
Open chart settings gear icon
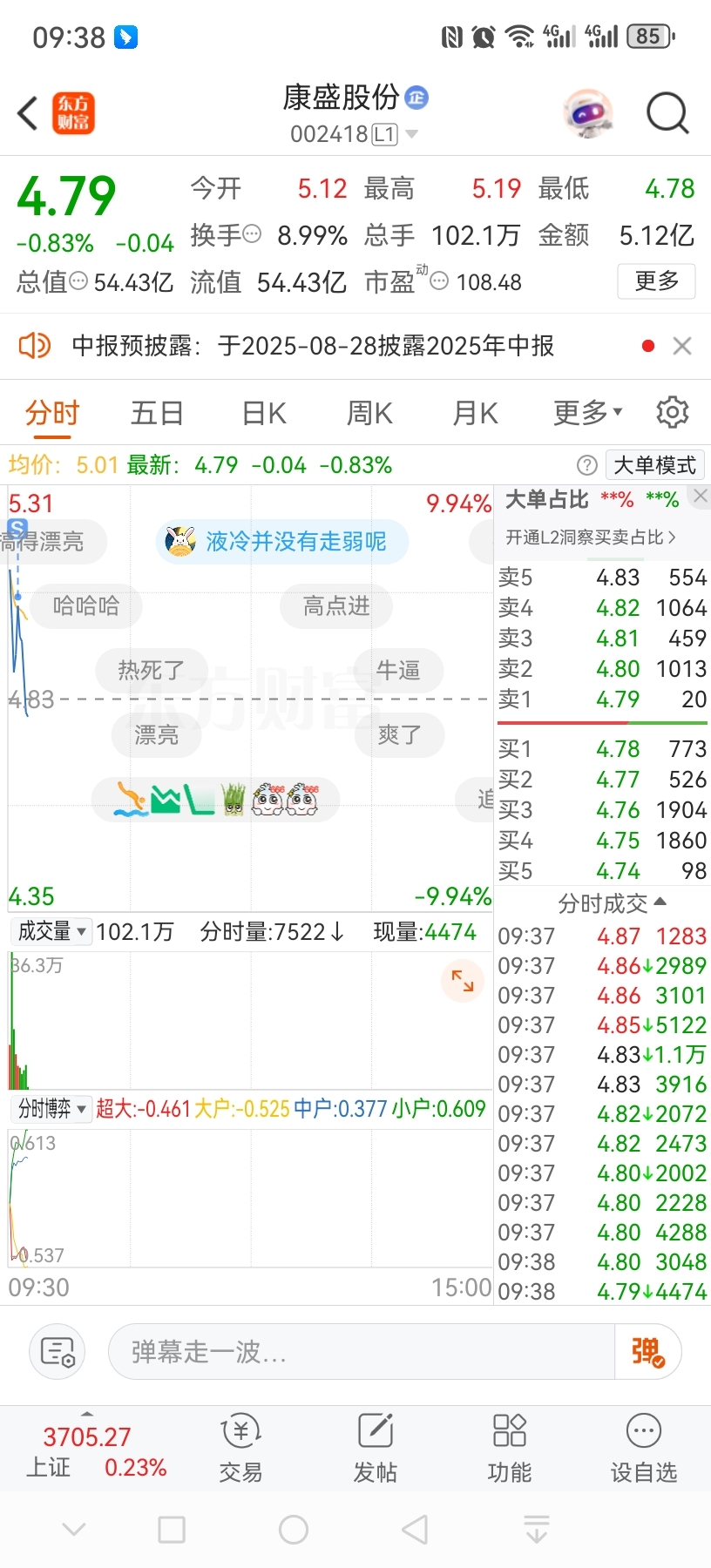[672, 412]
